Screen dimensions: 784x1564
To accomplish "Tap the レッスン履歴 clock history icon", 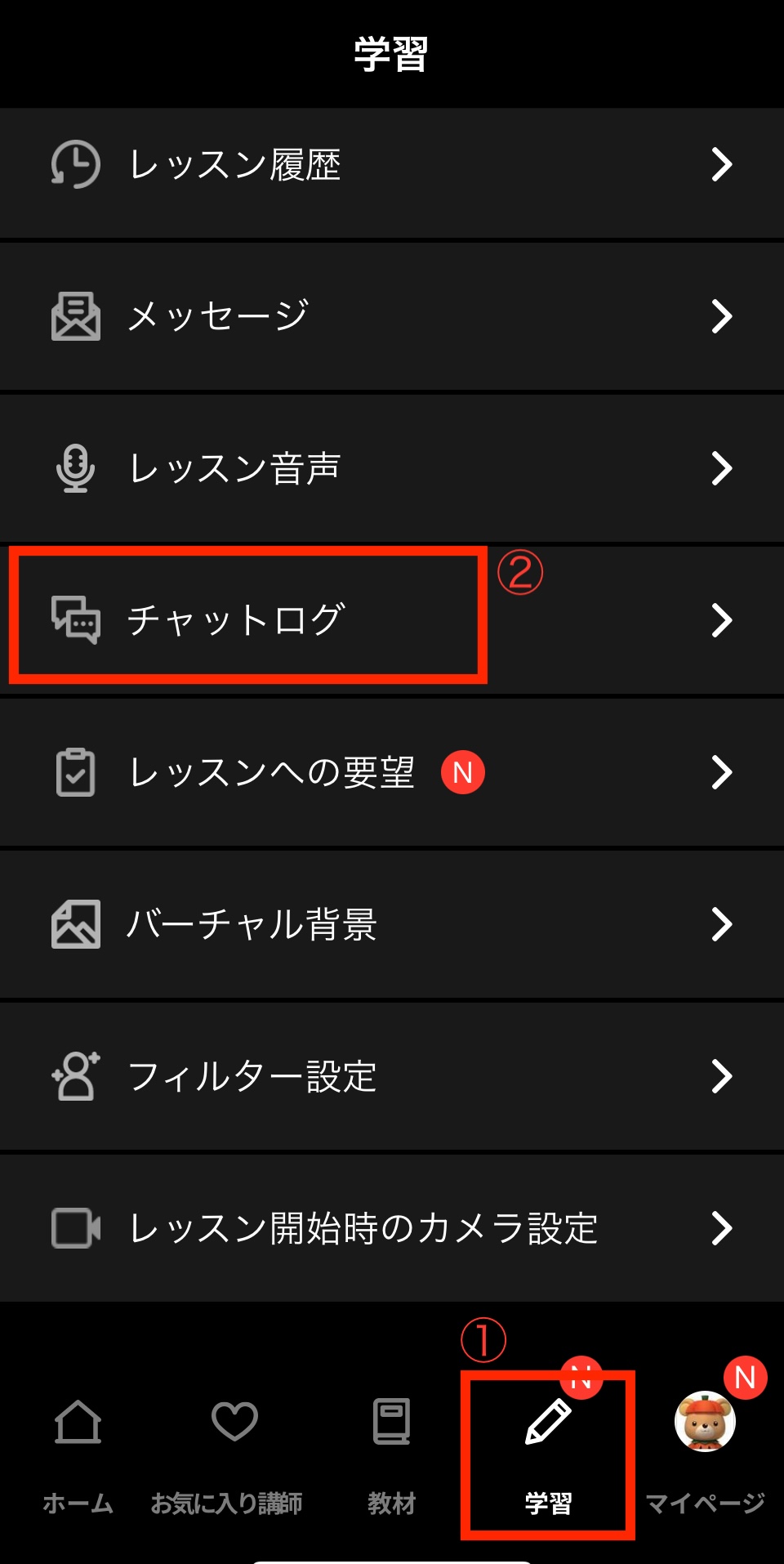I will (x=75, y=164).
